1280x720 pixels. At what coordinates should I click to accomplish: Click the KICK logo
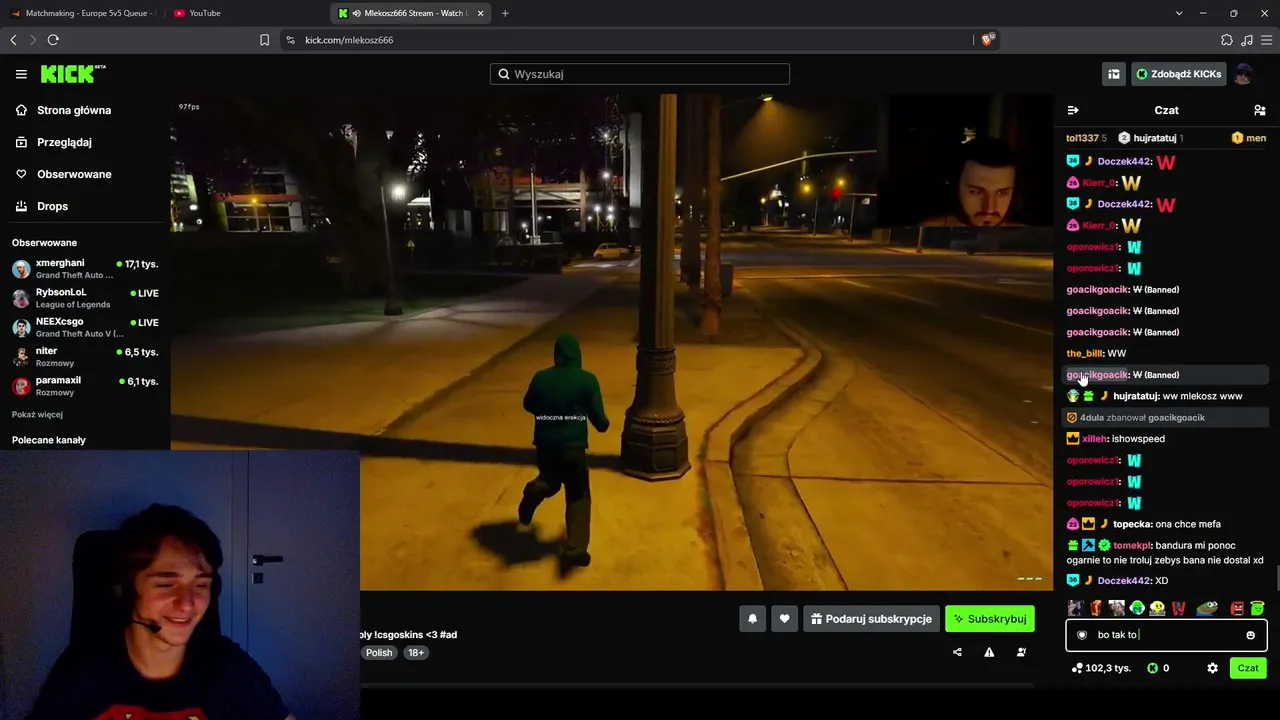click(73, 74)
